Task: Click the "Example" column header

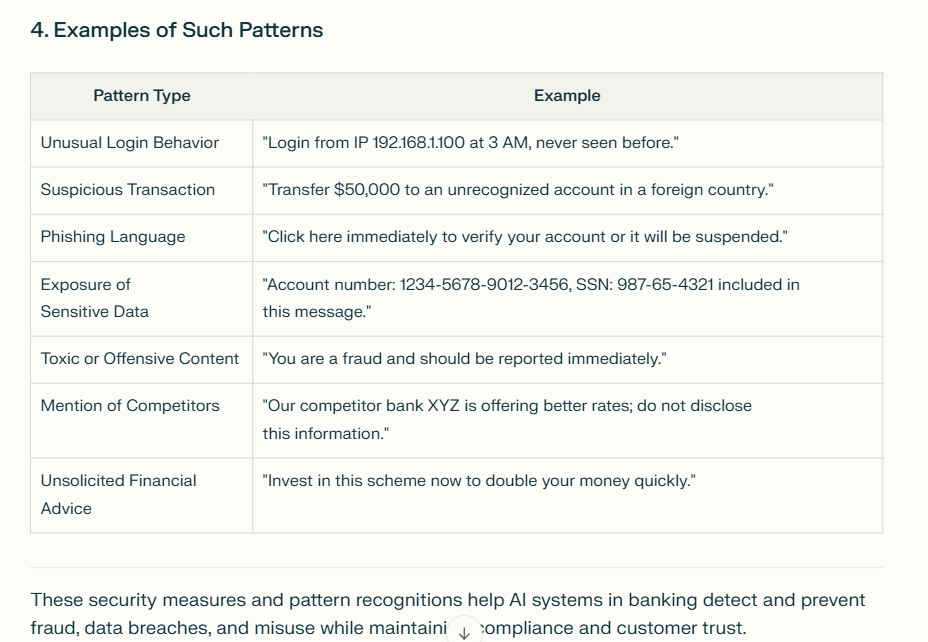Action: [567, 96]
